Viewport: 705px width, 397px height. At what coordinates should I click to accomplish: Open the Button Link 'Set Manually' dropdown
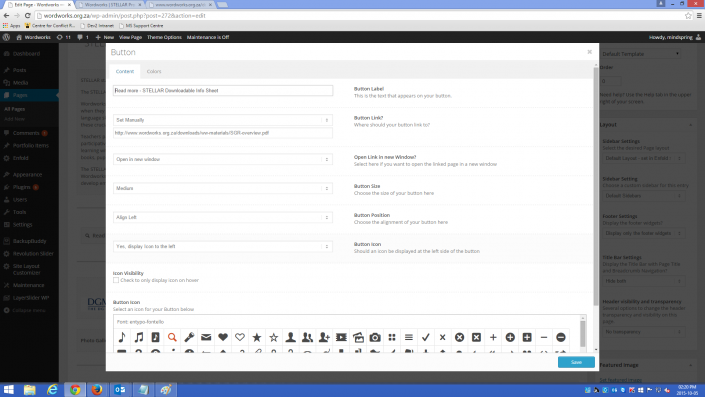(x=223, y=120)
